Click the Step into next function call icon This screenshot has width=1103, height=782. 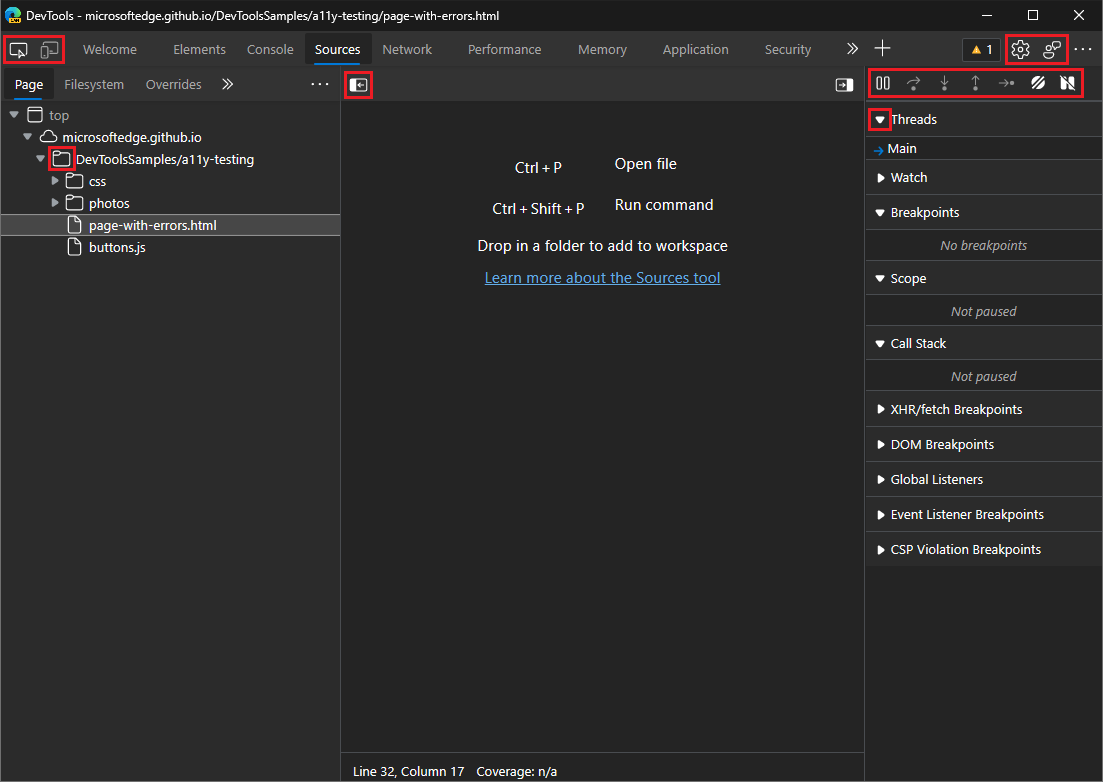coord(944,84)
